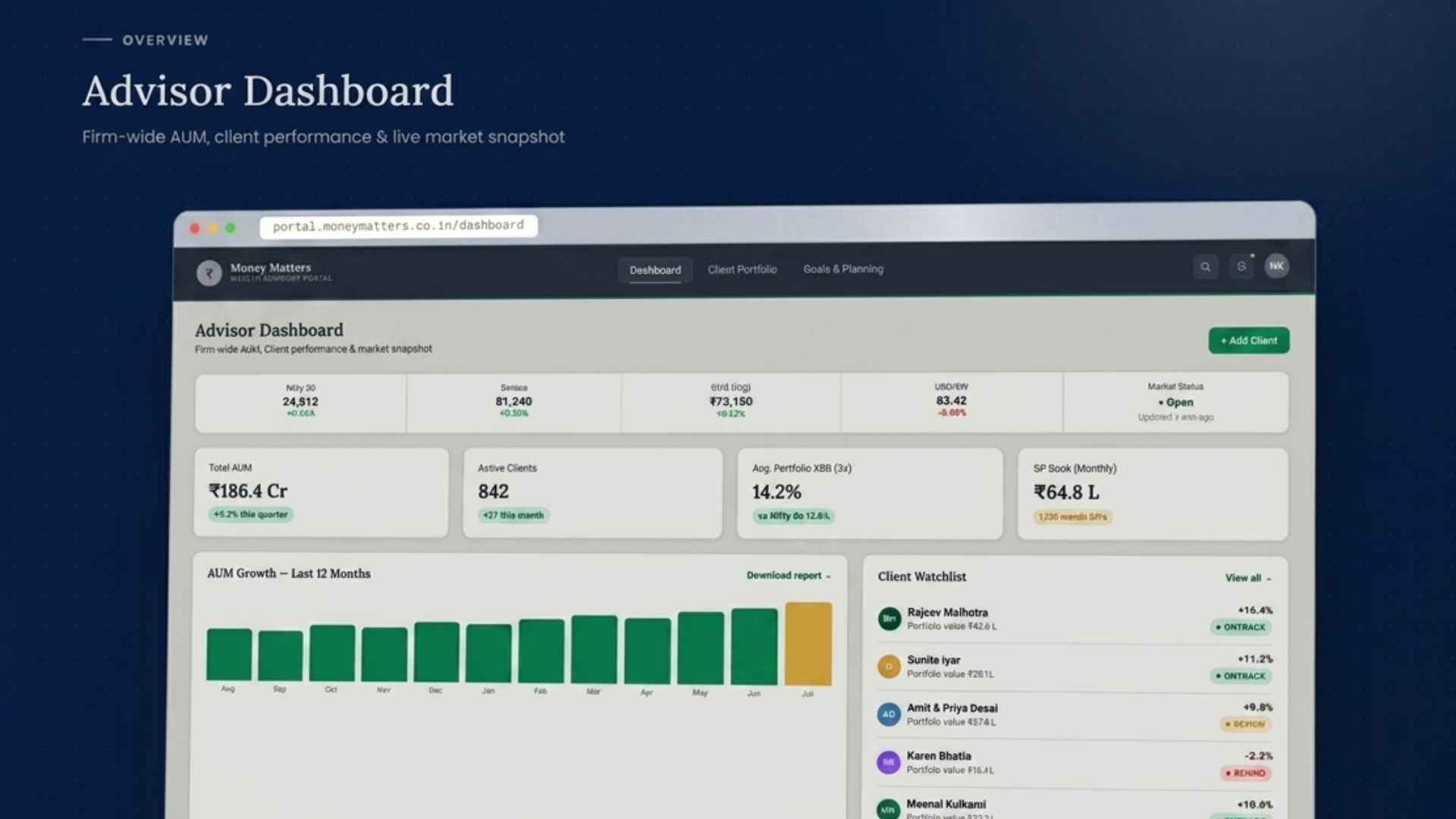
Task: Click the Total AUM ₹186.4 Cr value
Action: pyautogui.click(x=248, y=491)
